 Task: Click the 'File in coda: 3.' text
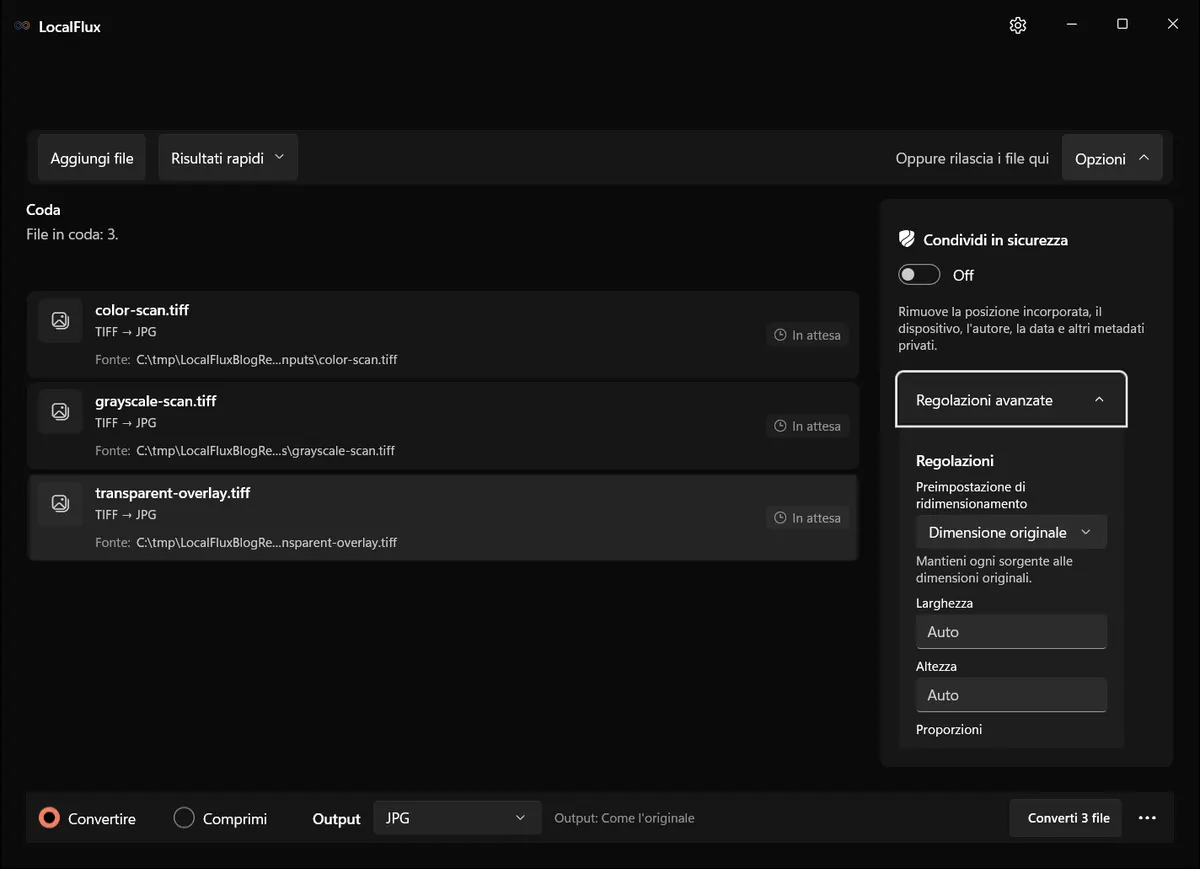72,235
